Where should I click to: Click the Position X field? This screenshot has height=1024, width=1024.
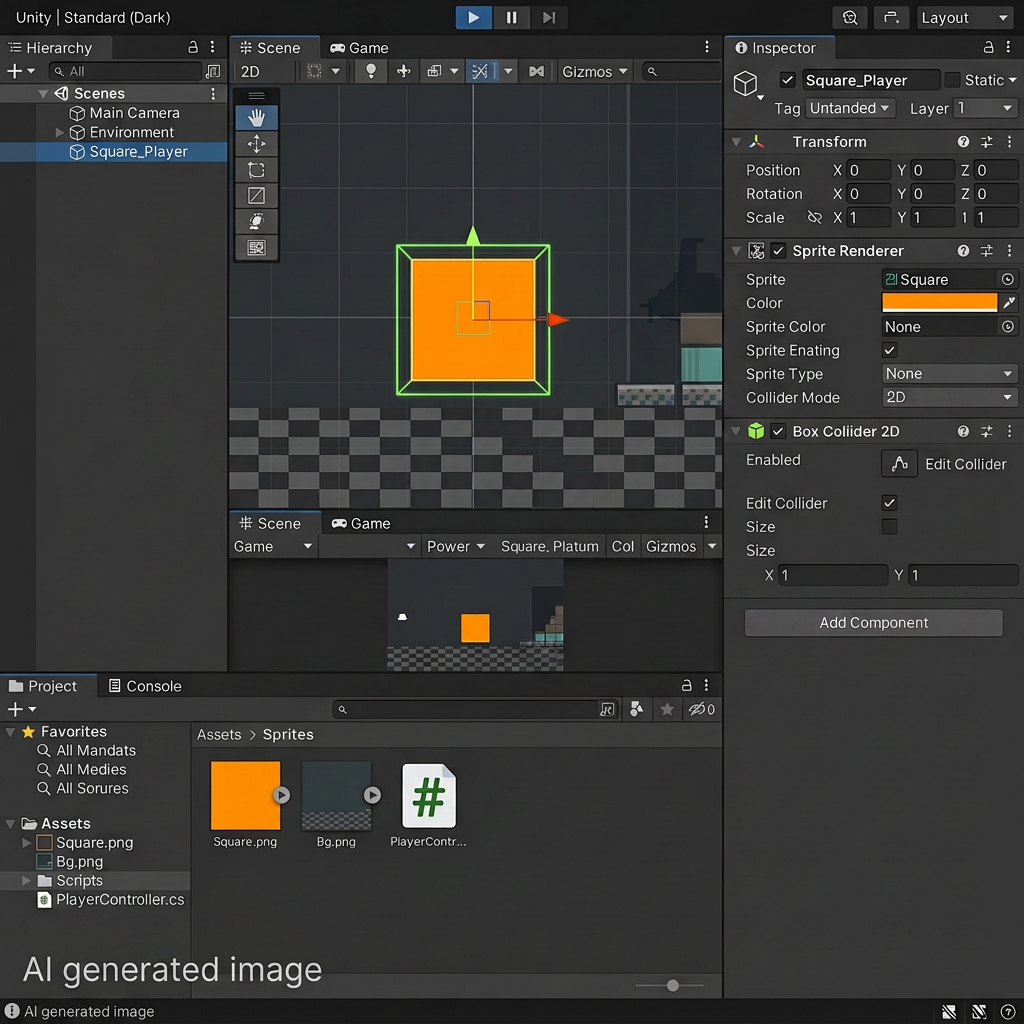869,170
